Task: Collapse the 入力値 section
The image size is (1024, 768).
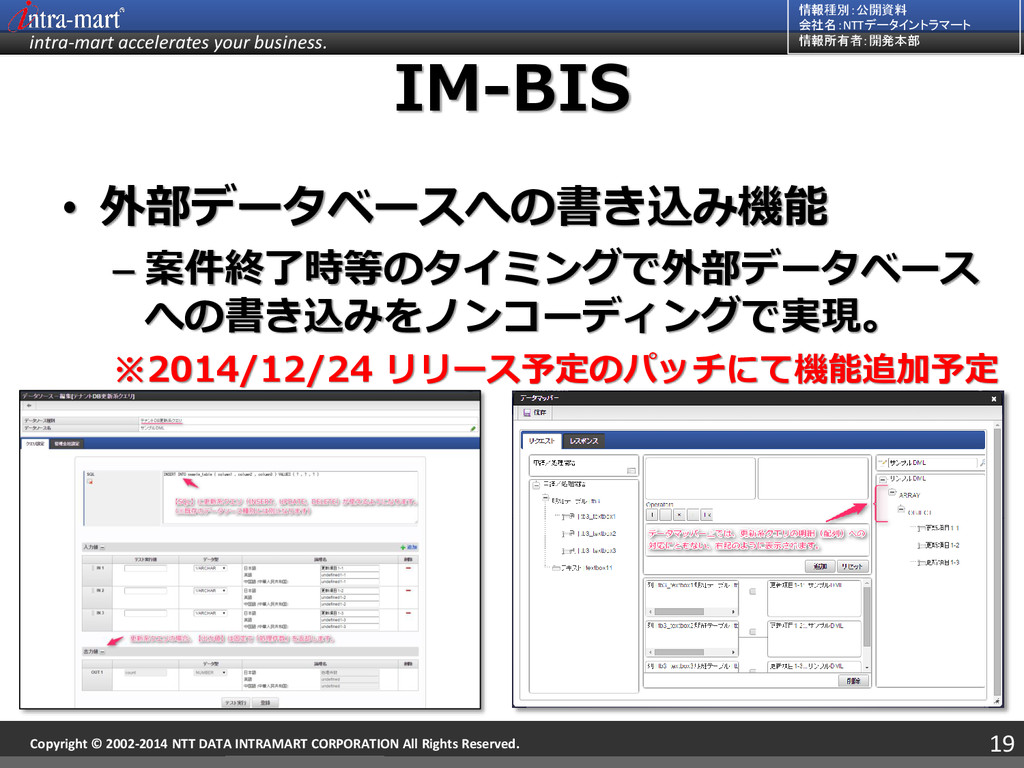Action: [103, 547]
